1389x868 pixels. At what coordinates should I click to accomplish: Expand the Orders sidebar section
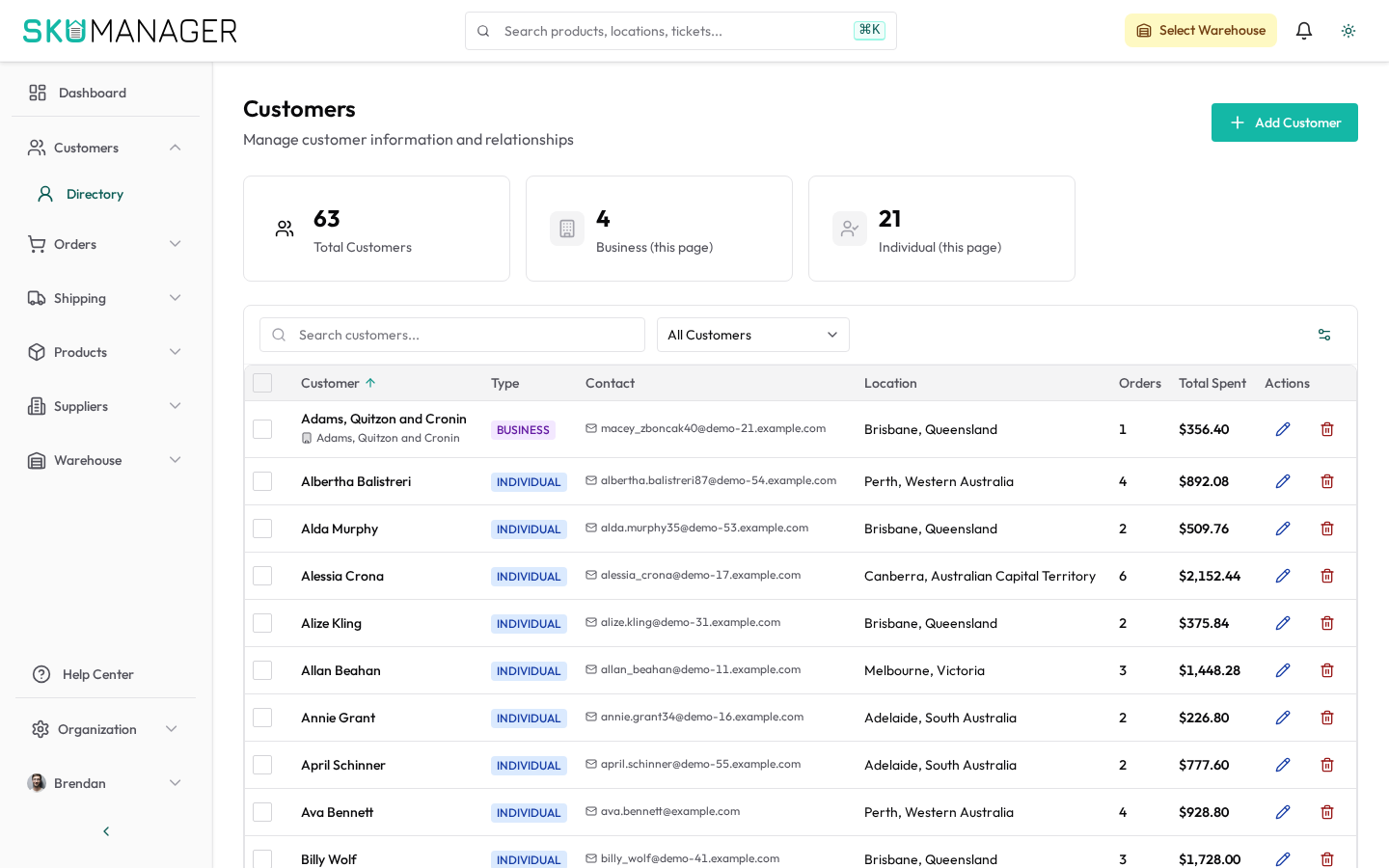105,244
